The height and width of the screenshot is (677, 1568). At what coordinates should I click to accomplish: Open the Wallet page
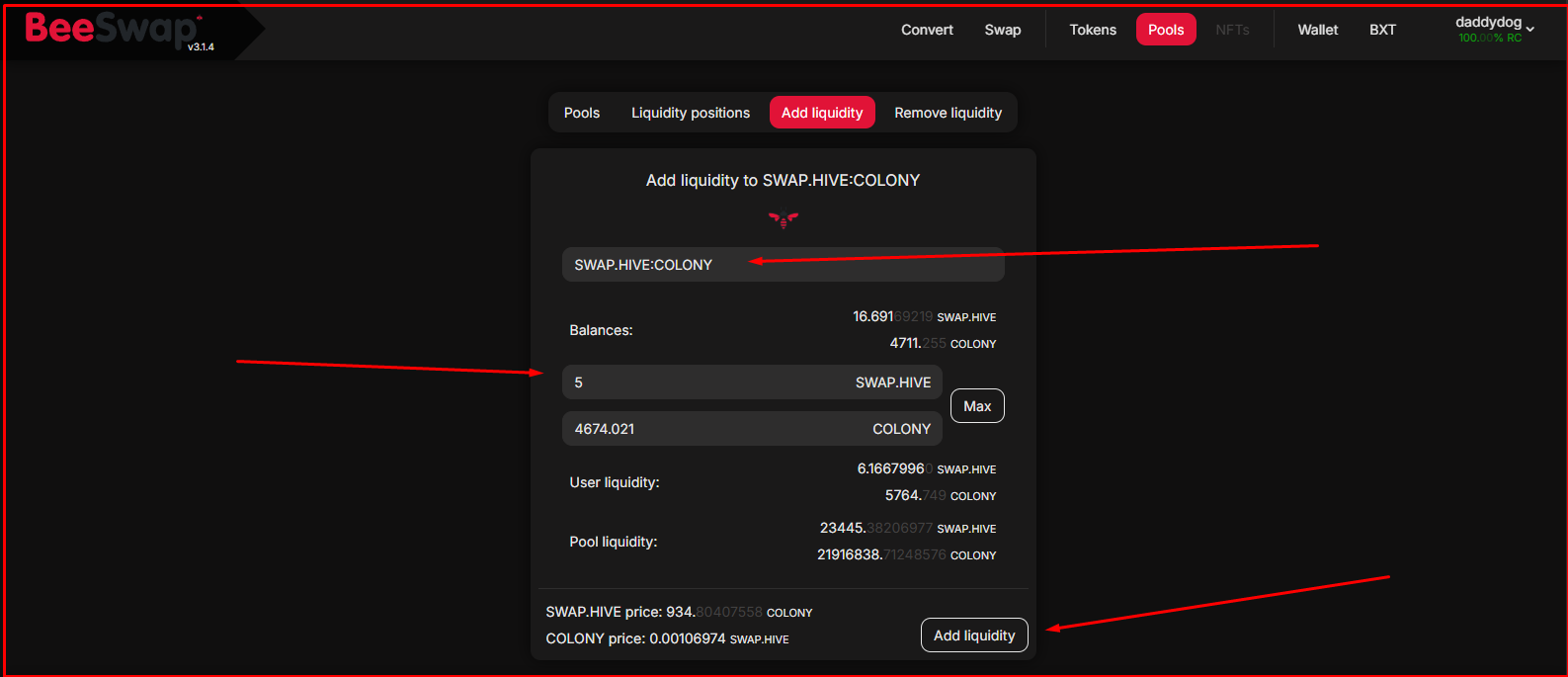click(x=1318, y=30)
